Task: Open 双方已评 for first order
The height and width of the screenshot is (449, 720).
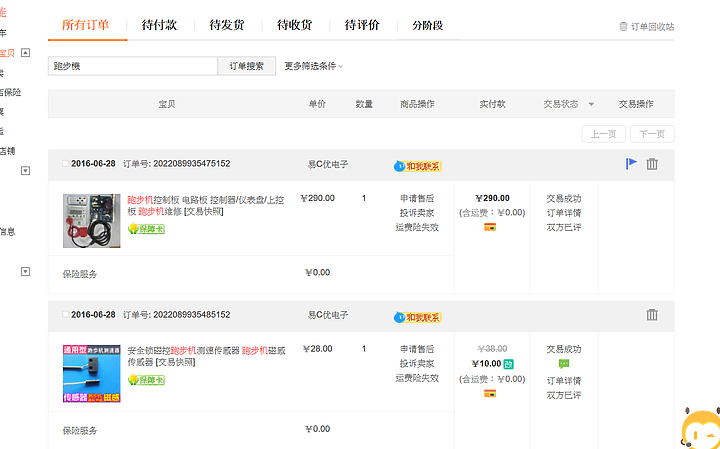Action: (x=564, y=227)
